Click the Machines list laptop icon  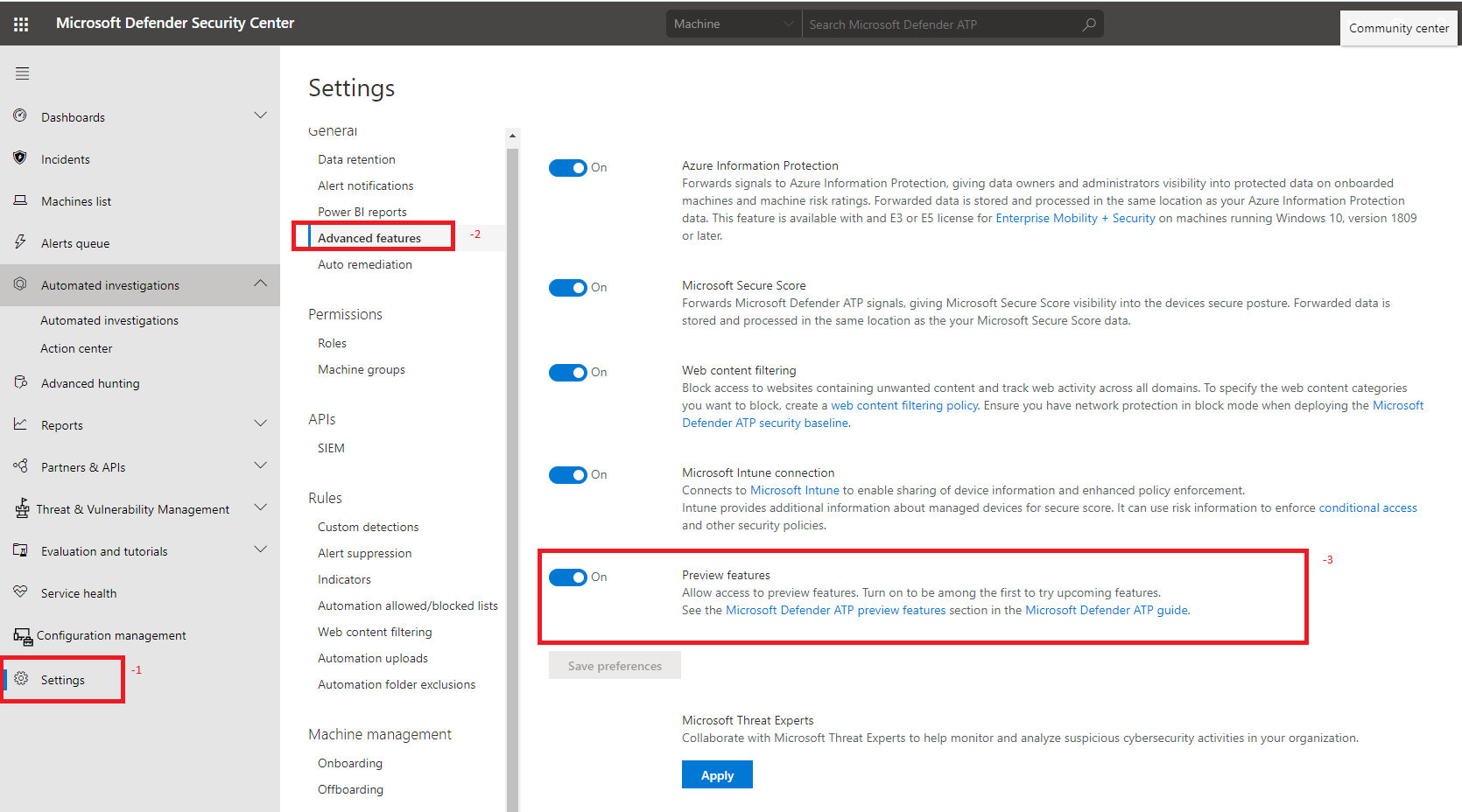[x=20, y=200]
